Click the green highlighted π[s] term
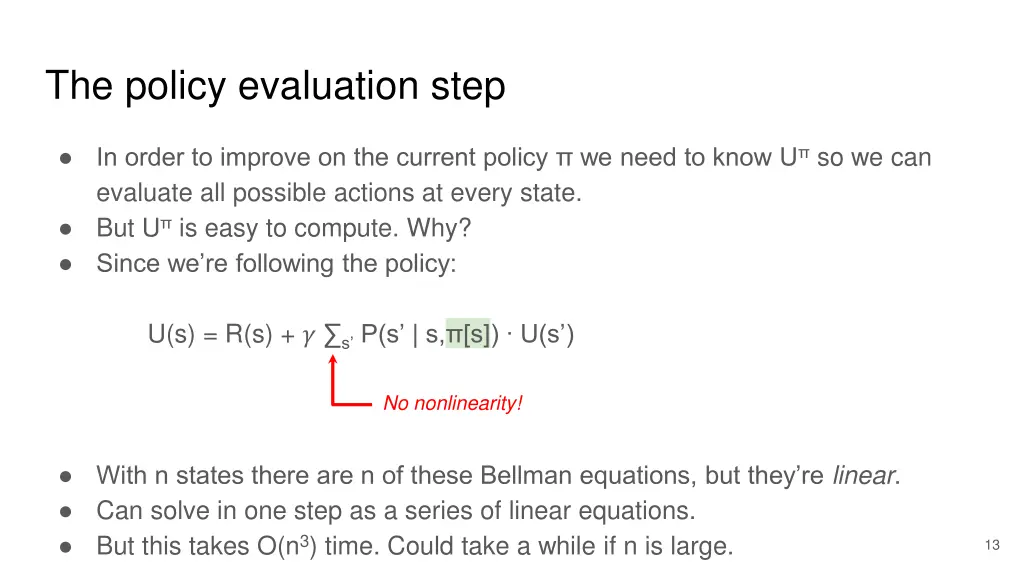1024x576 pixels. click(468, 335)
